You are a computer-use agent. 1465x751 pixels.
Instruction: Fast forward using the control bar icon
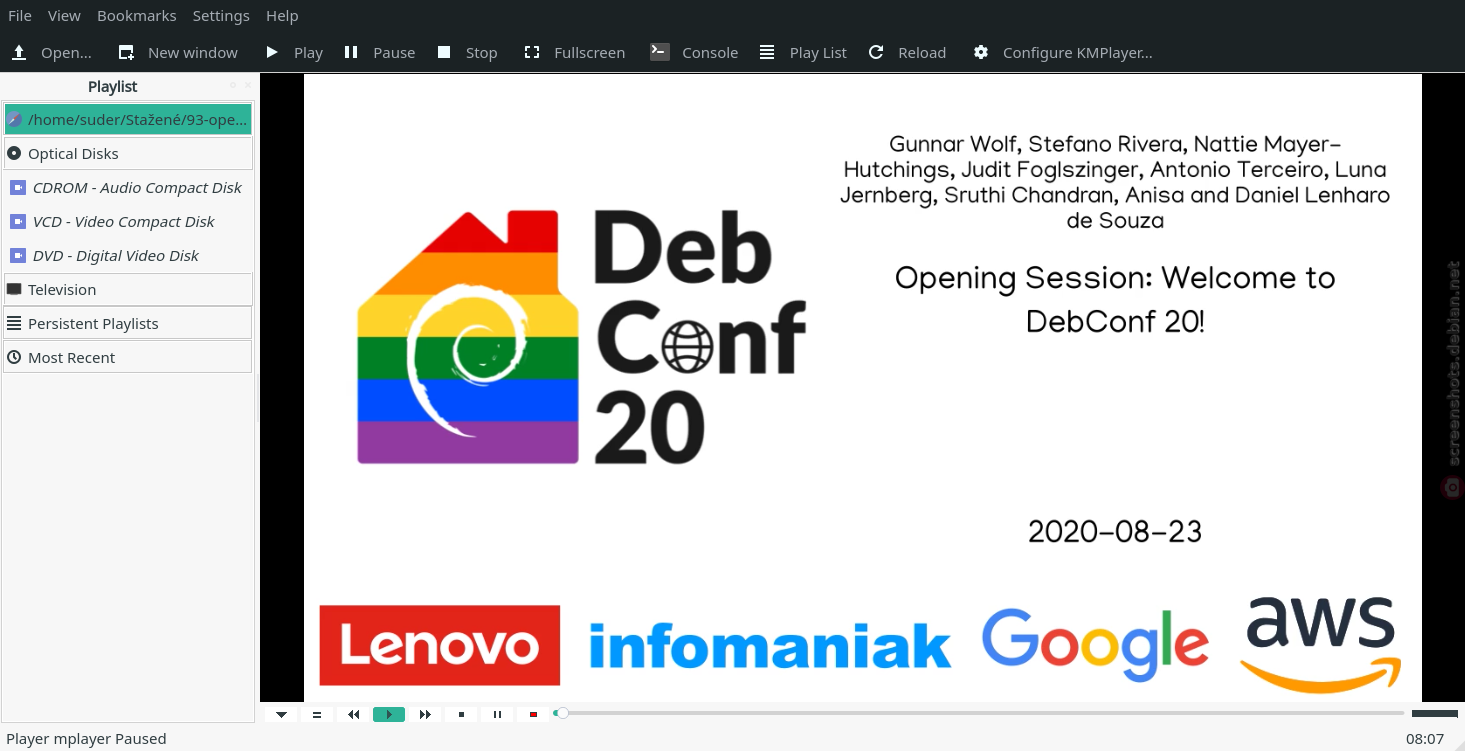click(425, 715)
